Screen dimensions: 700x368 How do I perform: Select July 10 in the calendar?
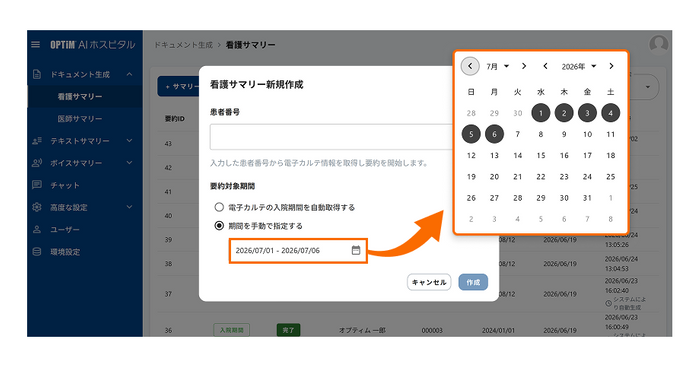click(587, 134)
